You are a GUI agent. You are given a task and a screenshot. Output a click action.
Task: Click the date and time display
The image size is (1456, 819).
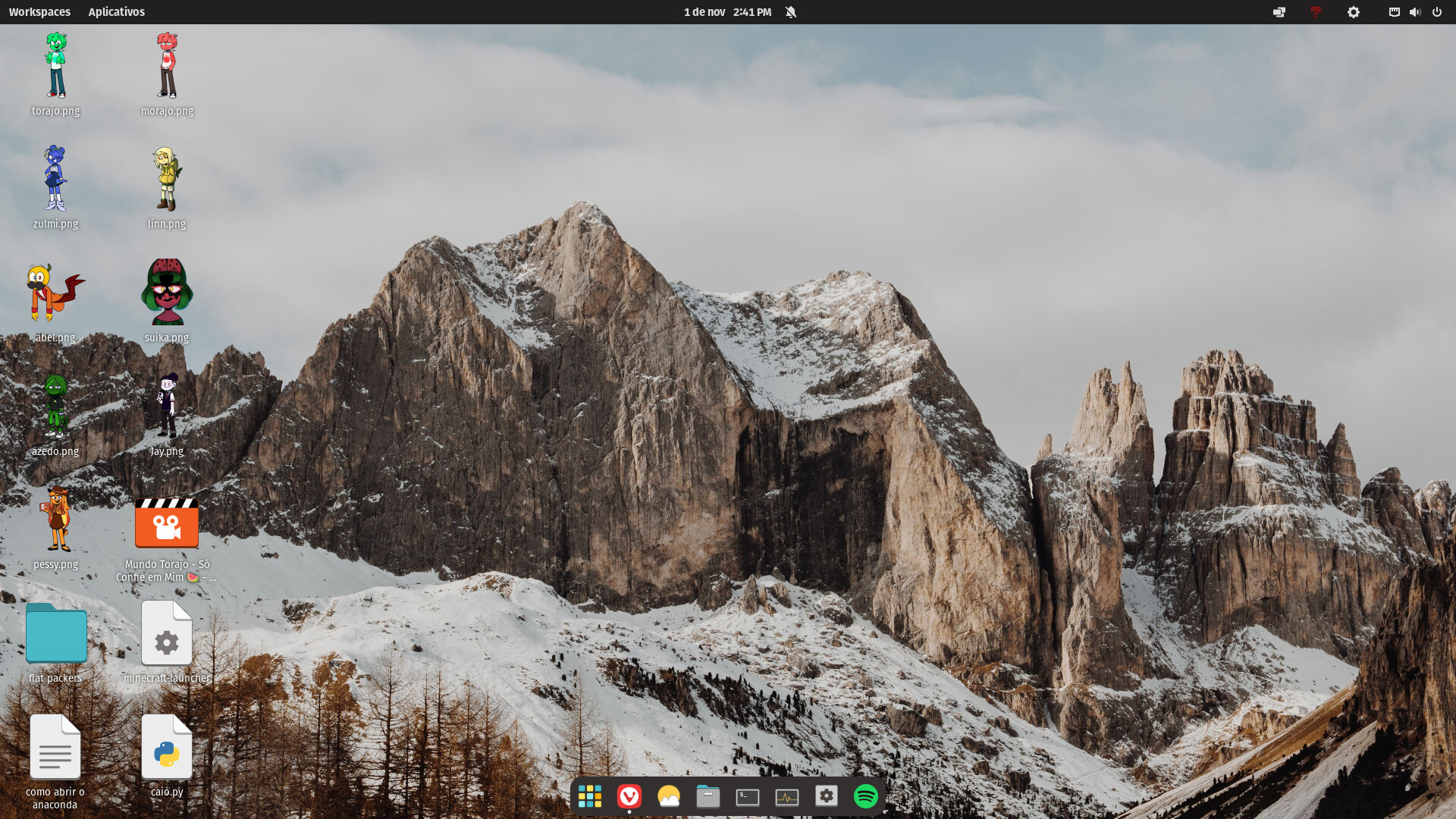pyautogui.click(x=726, y=12)
